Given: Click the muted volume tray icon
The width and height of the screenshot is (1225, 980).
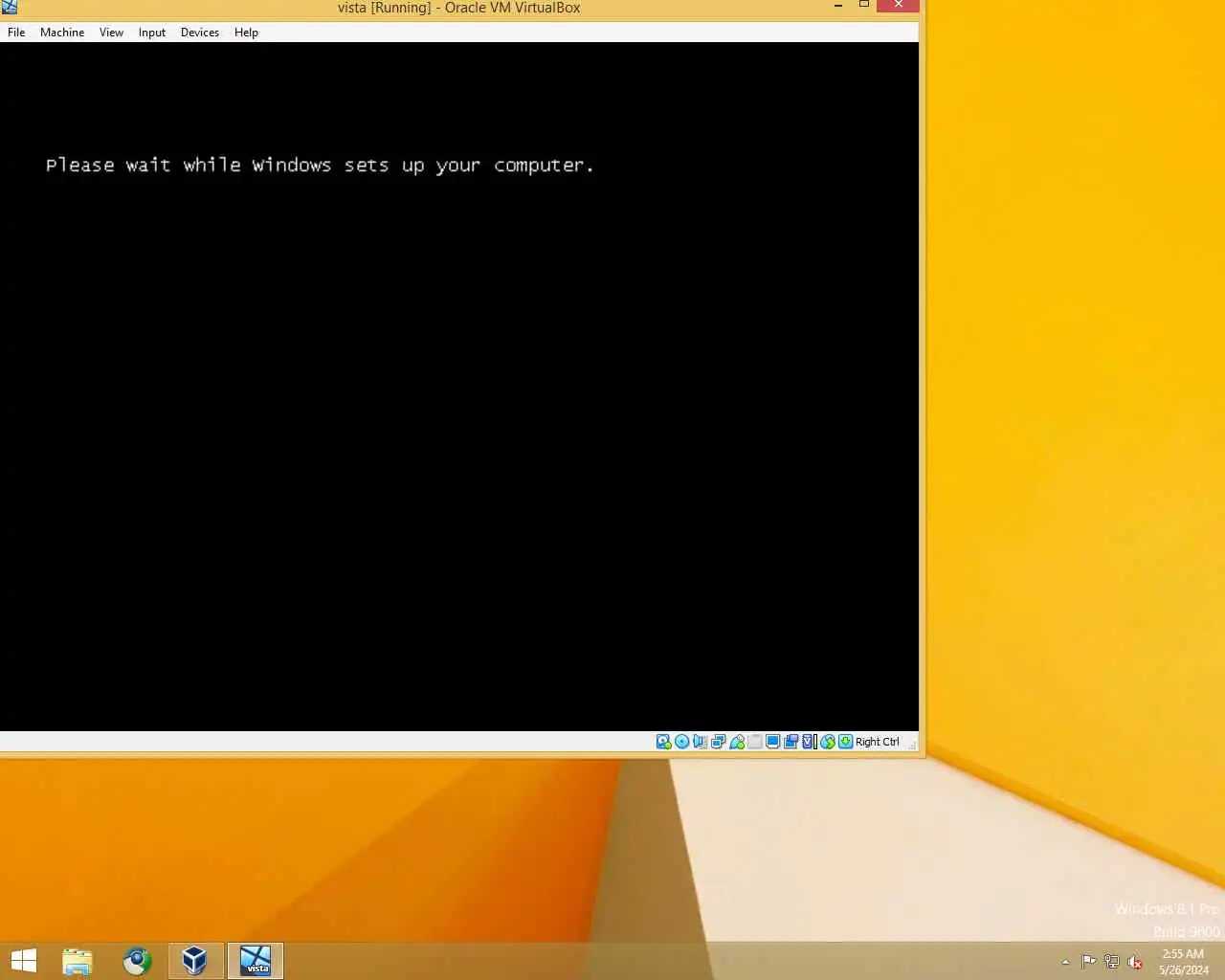Looking at the screenshot, I should [x=1135, y=962].
